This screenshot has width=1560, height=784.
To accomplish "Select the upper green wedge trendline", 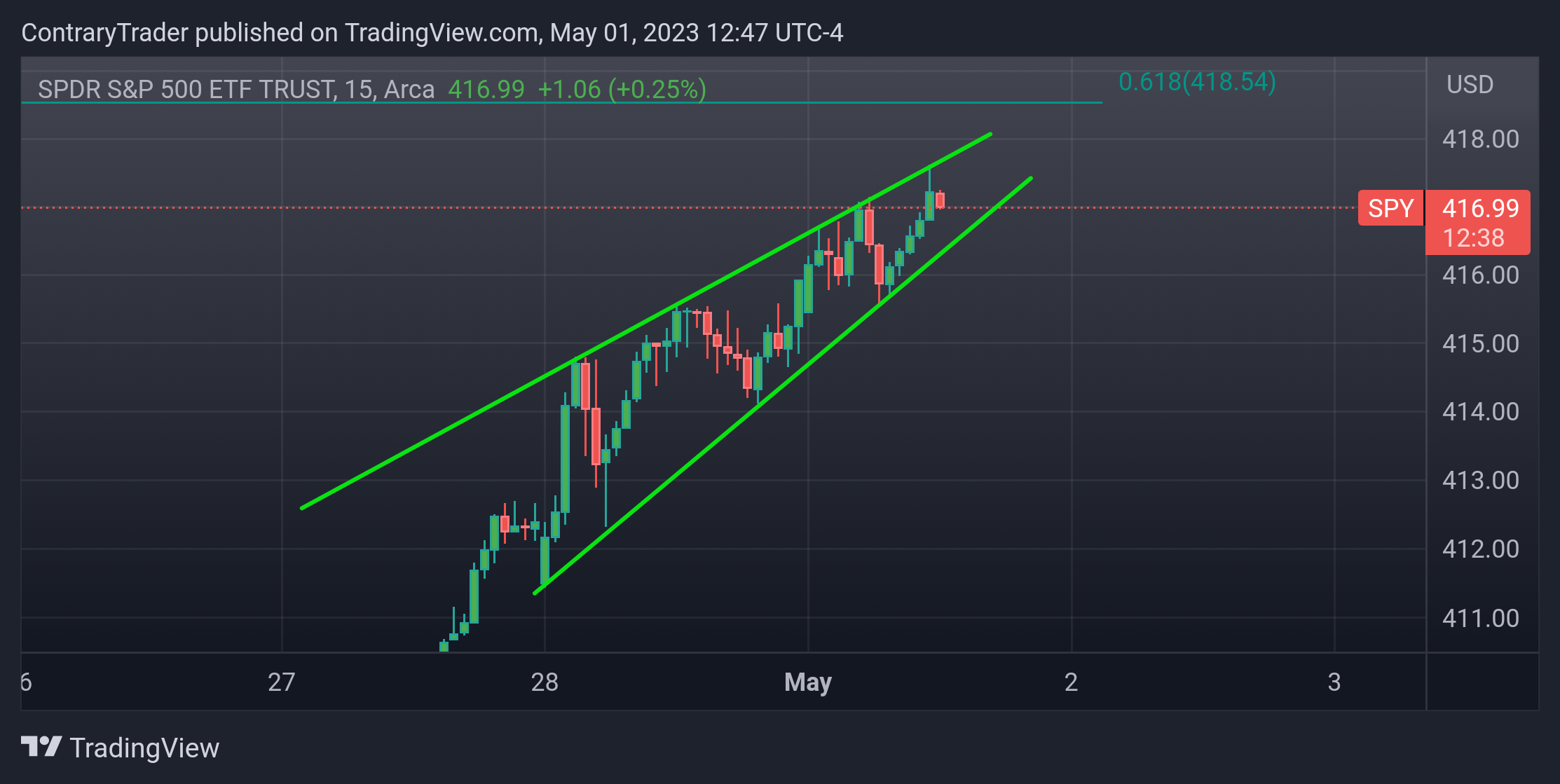I will 645,321.
